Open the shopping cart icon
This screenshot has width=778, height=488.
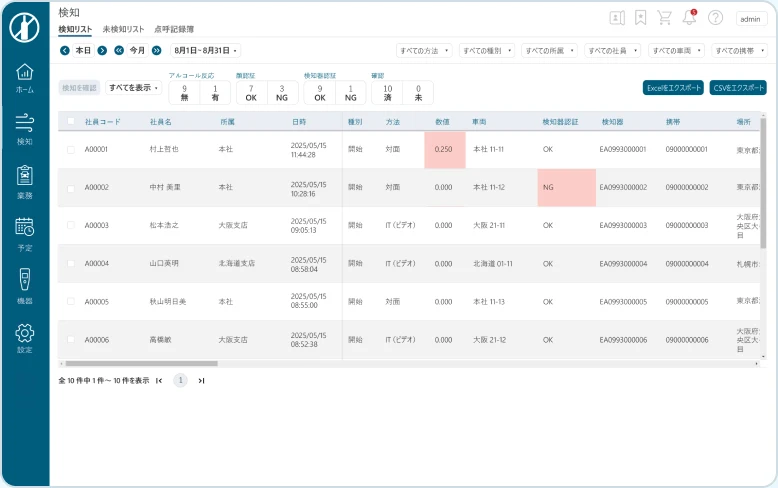click(664, 18)
